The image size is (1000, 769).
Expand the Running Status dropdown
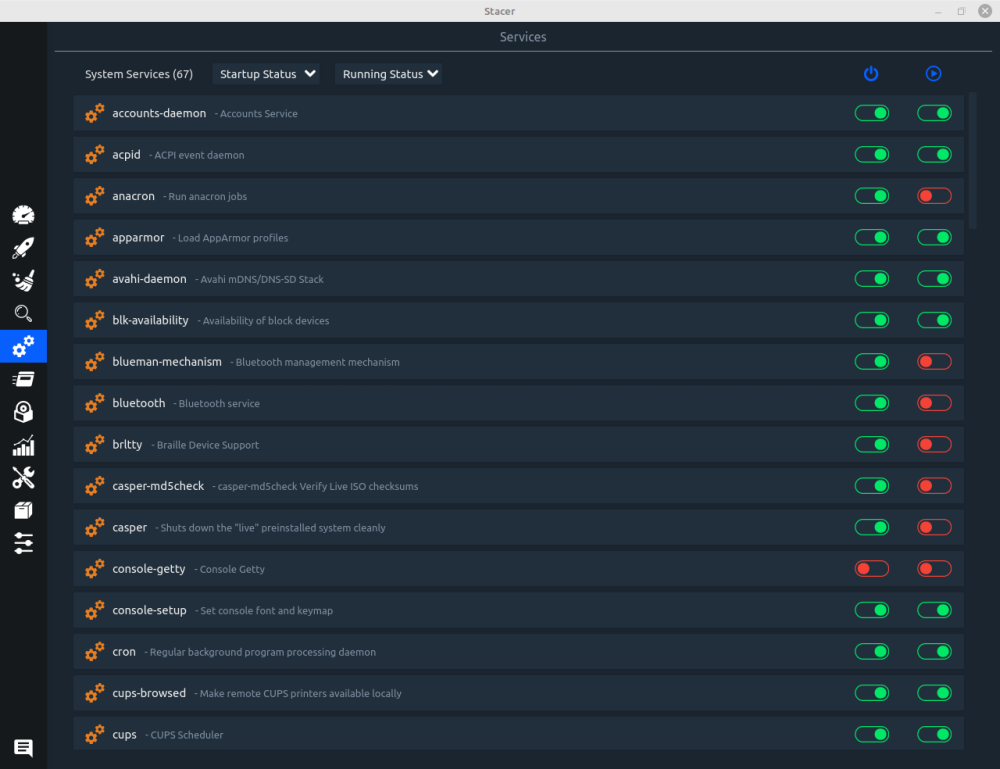coord(390,74)
